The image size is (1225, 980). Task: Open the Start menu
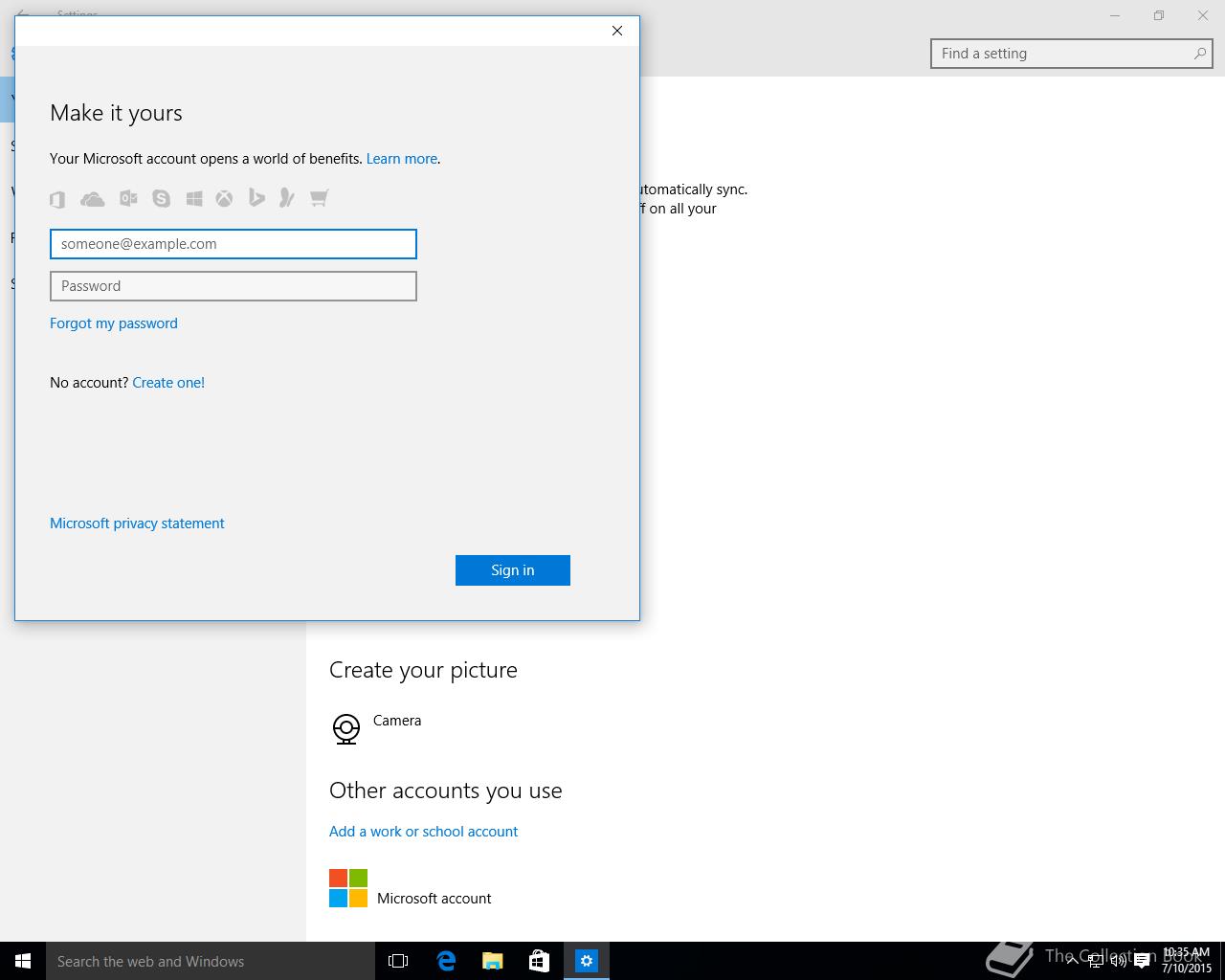tap(23, 961)
